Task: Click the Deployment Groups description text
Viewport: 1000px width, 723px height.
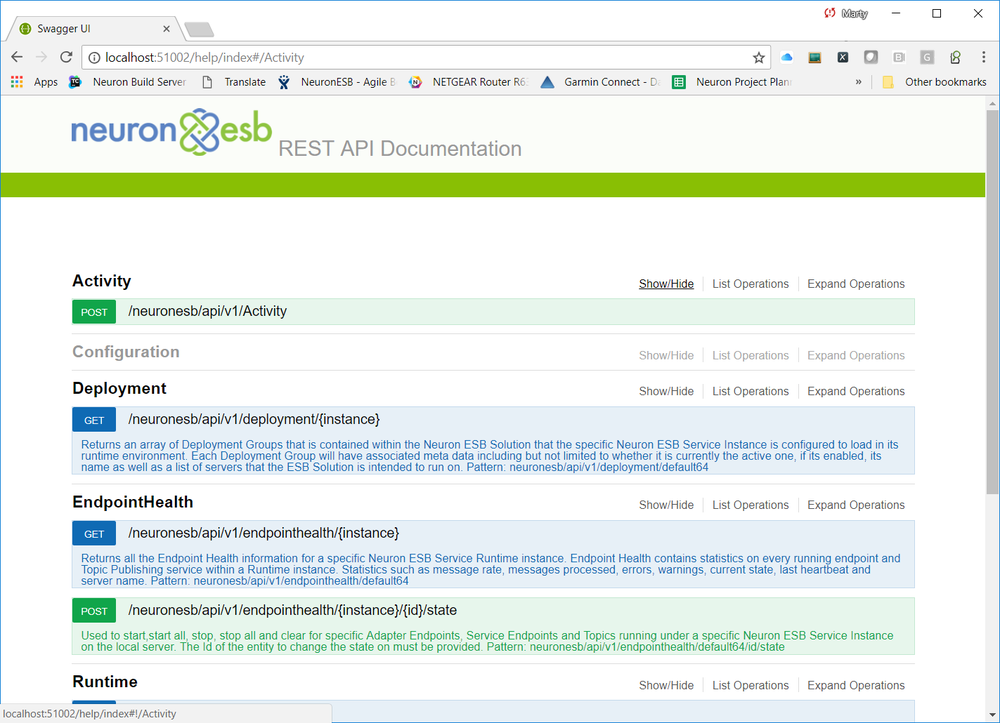Action: coord(490,456)
